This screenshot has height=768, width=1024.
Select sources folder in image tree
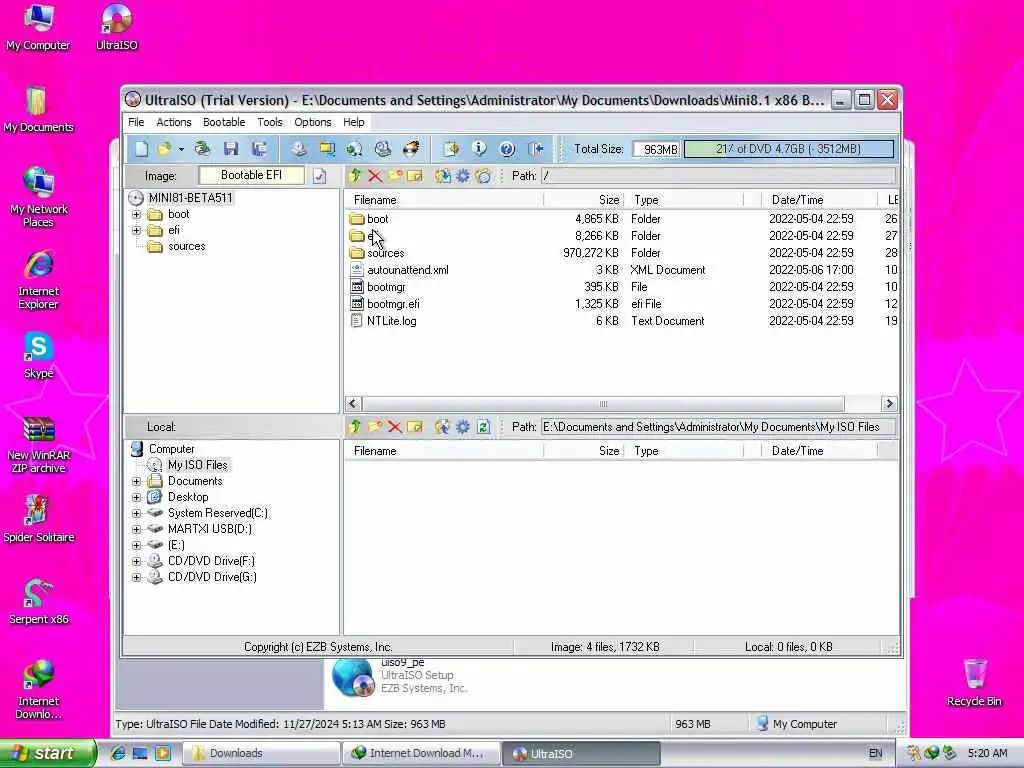pos(186,246)
